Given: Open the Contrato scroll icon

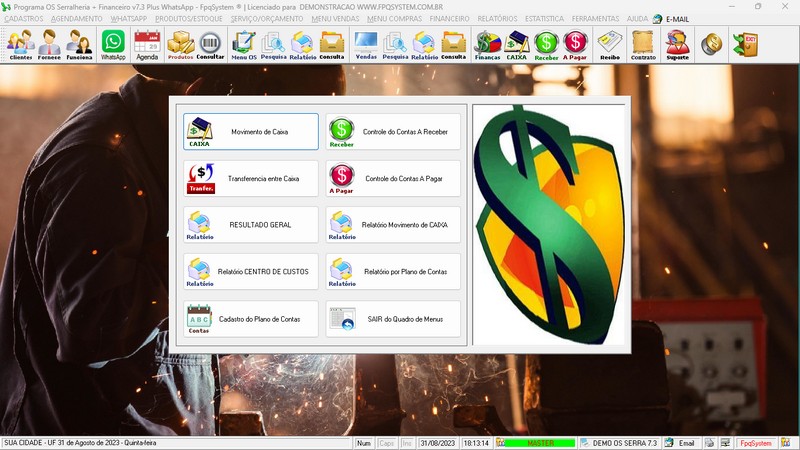Looking at the screenshot, I should [643, 45].
